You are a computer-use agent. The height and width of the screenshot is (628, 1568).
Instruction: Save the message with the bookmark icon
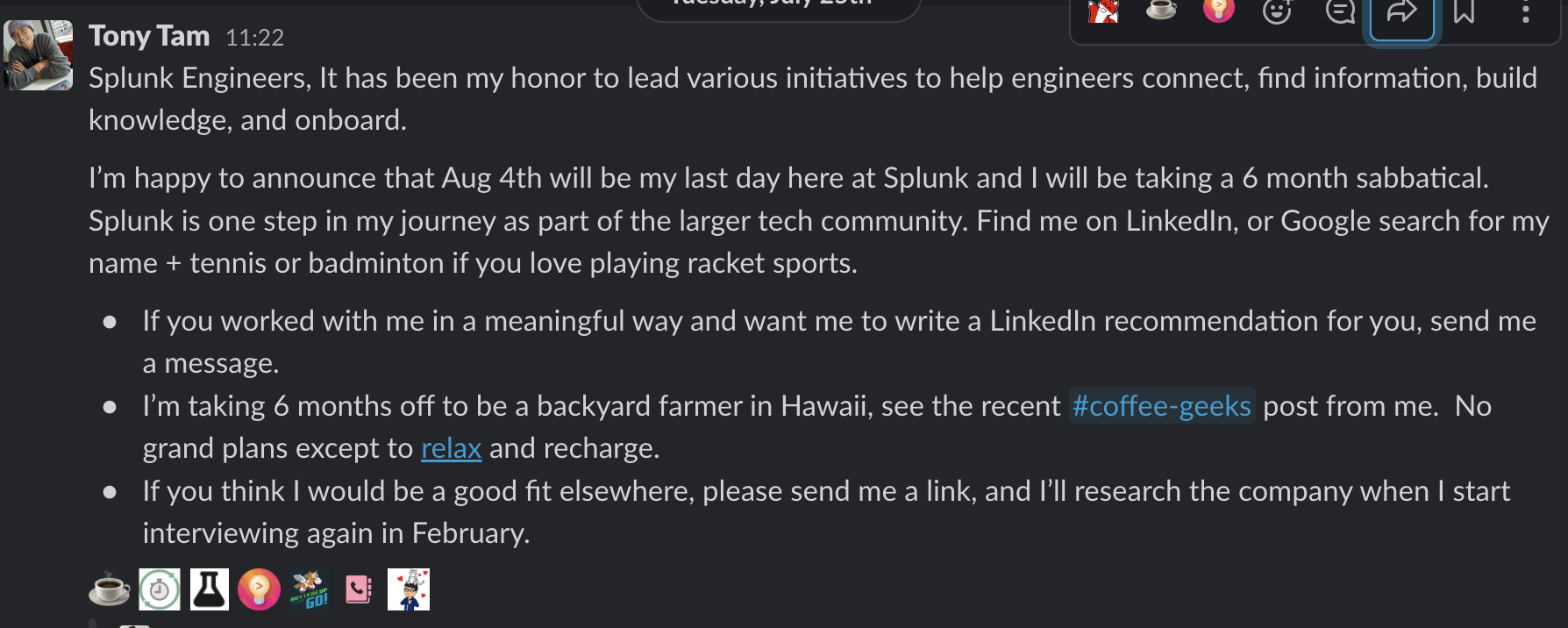(1464, 12)
